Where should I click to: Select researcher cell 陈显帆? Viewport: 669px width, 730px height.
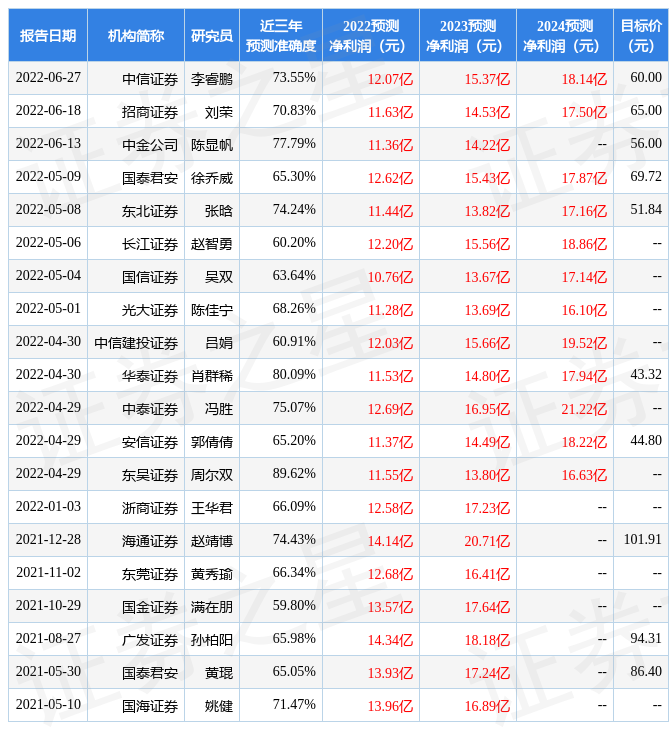[212, 145]
